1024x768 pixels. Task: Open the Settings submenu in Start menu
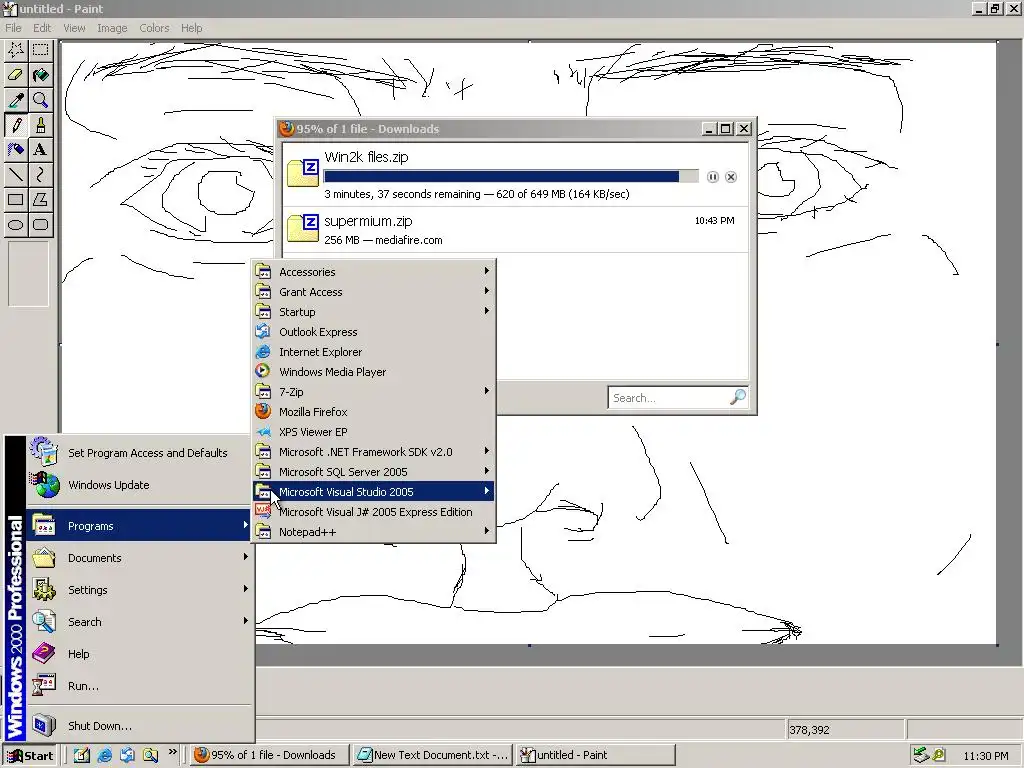139,590
